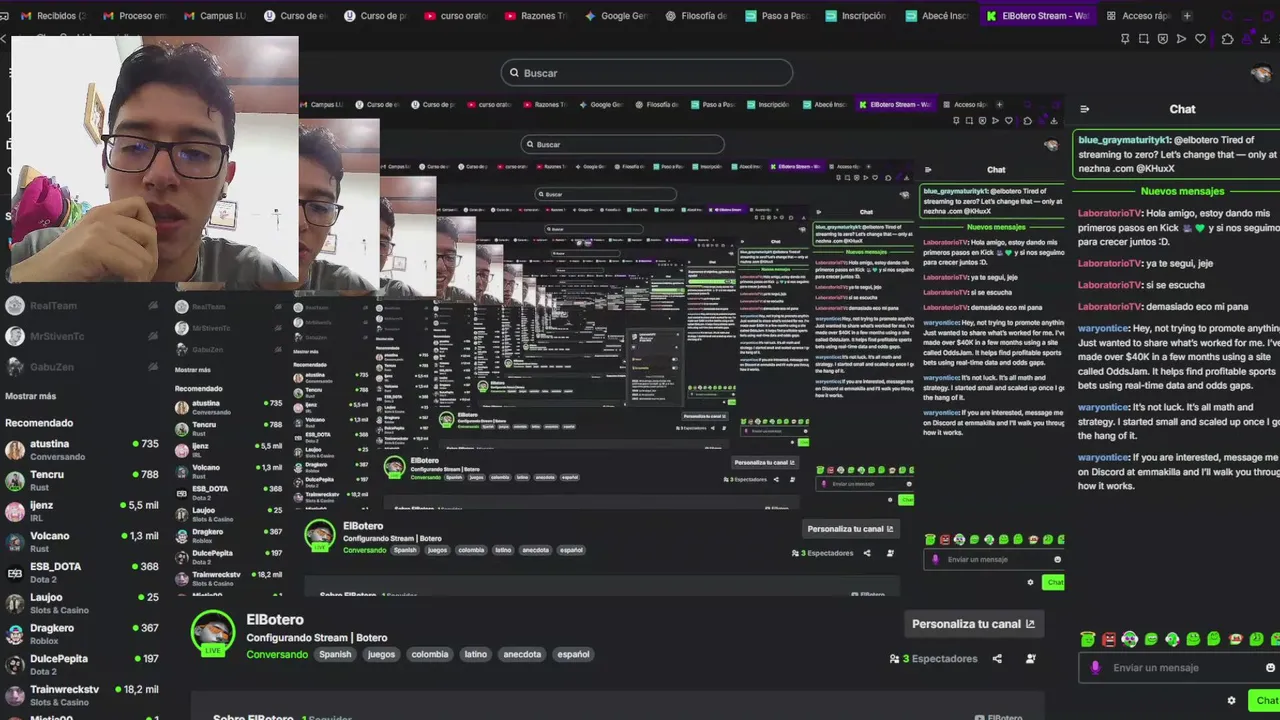The image size is (1280, 720).
Task: Click the colombia tag
Action: [430, 655]
